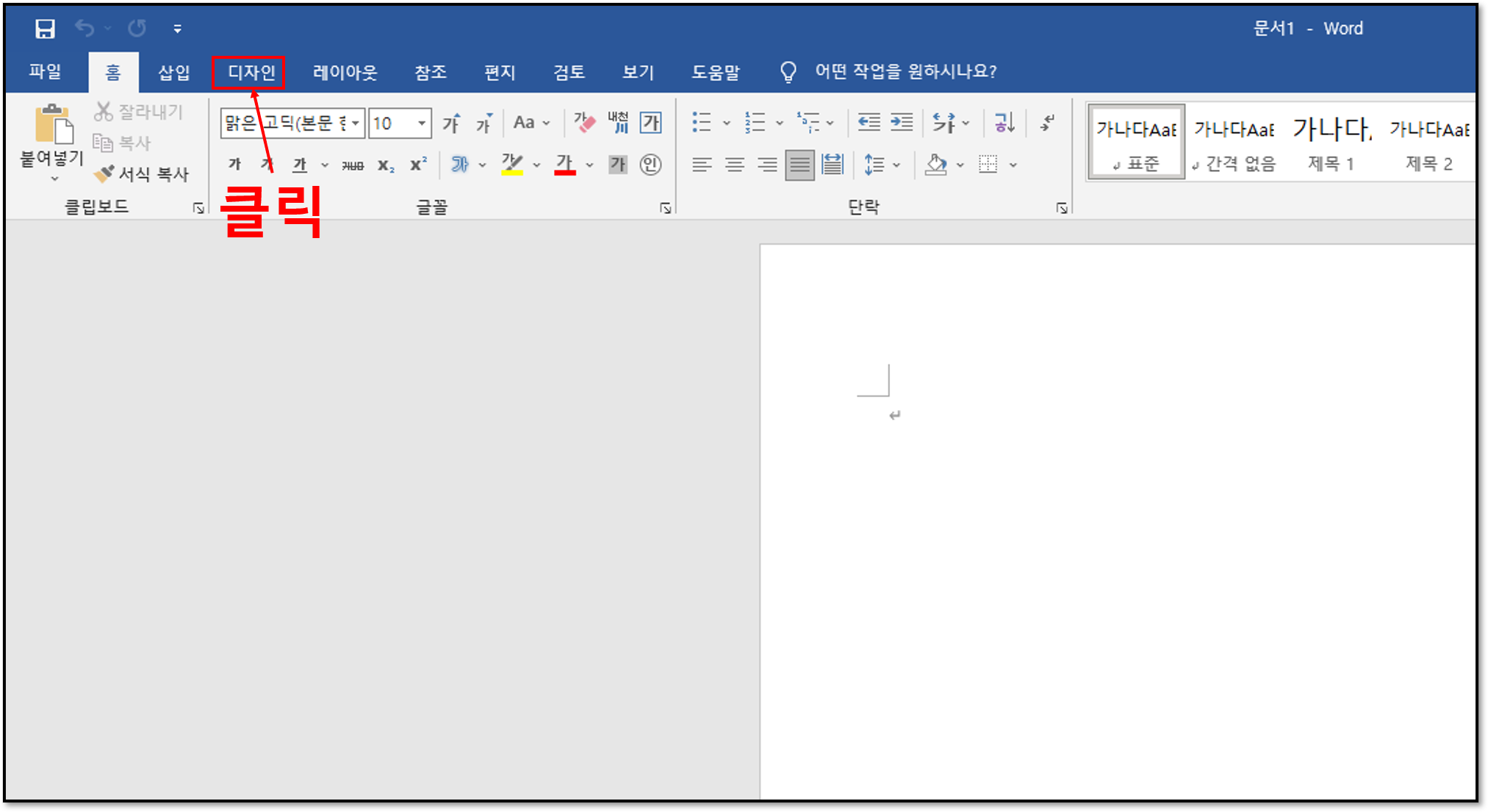Click the Increase Indent icon
Viewport: 1488px width, 812px height.
pyautogui.click(x=902, y=123)
